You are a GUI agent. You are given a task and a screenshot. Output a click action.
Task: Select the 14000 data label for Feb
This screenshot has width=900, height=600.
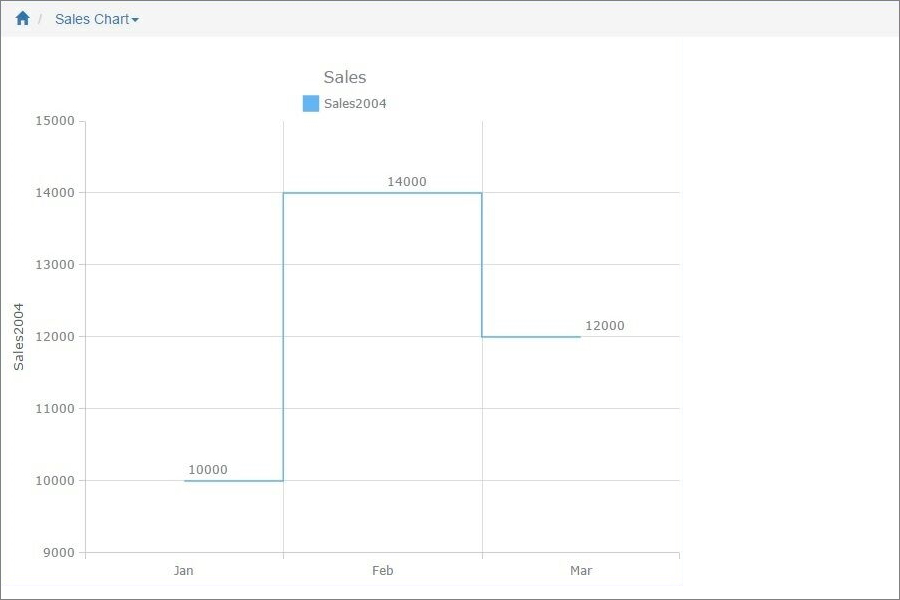pos(407,181)
